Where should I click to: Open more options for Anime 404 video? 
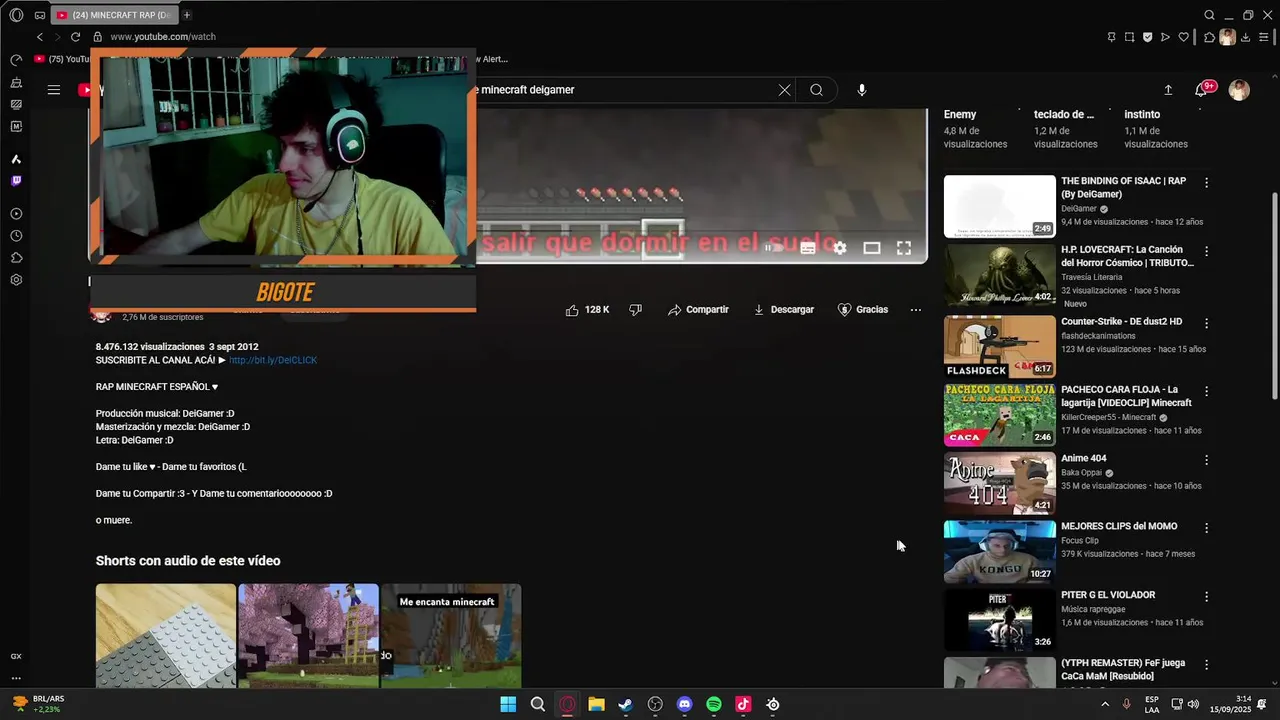pyautogui.click(x=1207, y=460)
